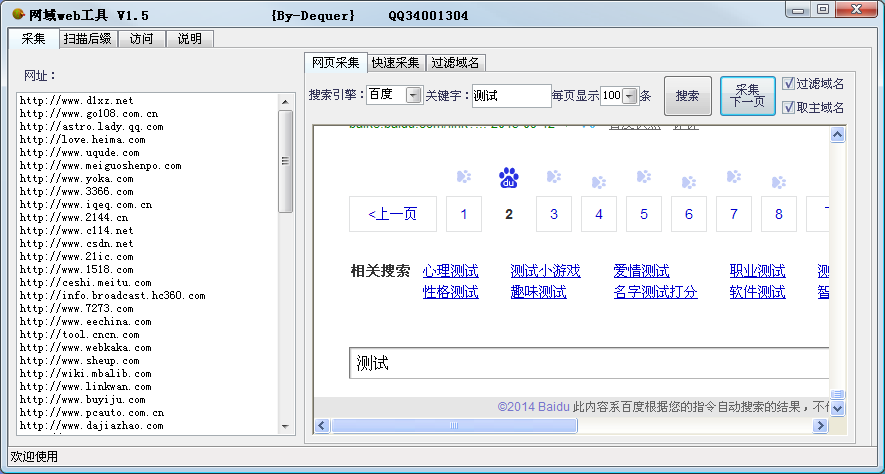Select URL http://www.3366.com
Viewport: 885px width, 474px height.
pyautogui.click(x=77, y=191)
